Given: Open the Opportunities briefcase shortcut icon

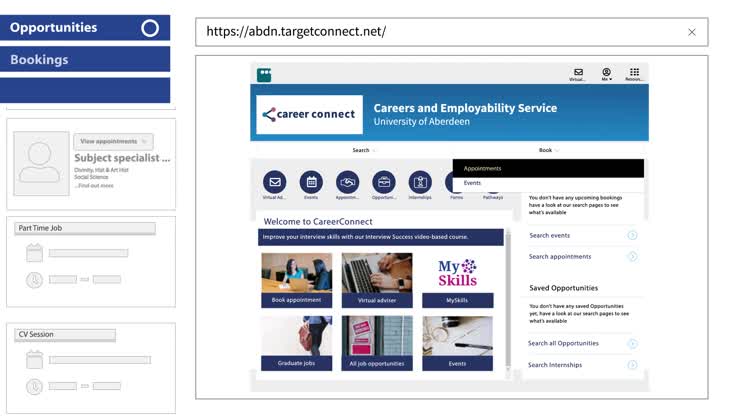Looking at the screenshot, I should (384, 182).
